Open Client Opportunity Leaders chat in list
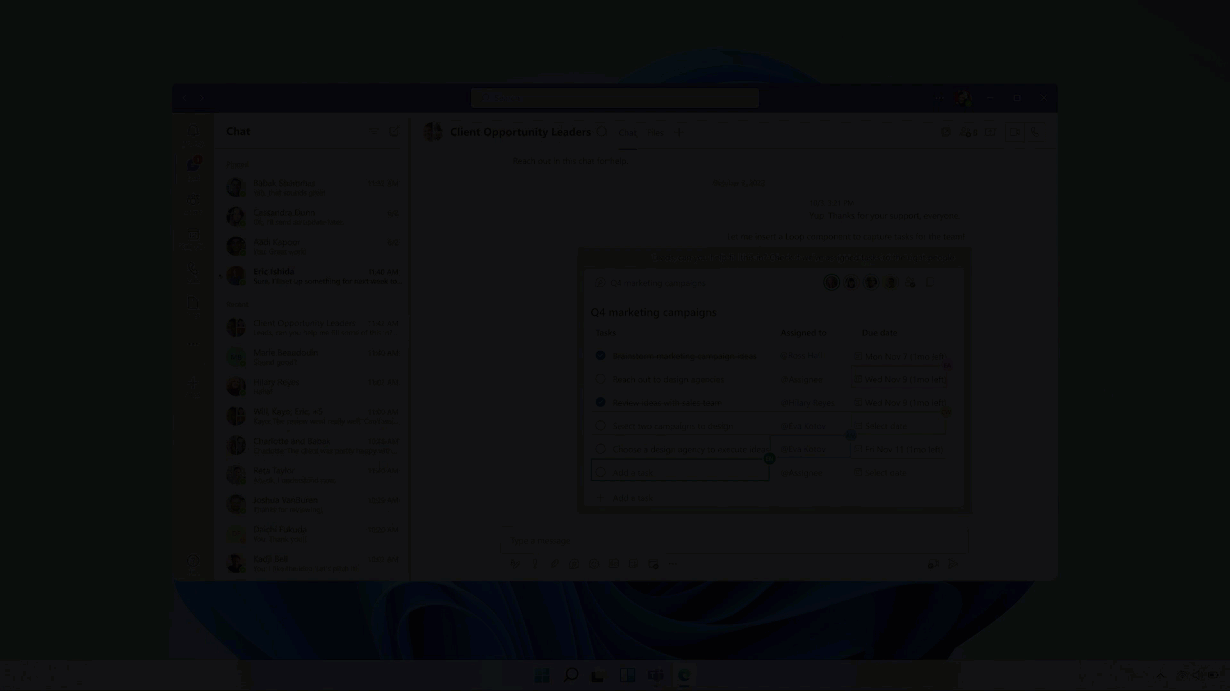 (313, 327)
